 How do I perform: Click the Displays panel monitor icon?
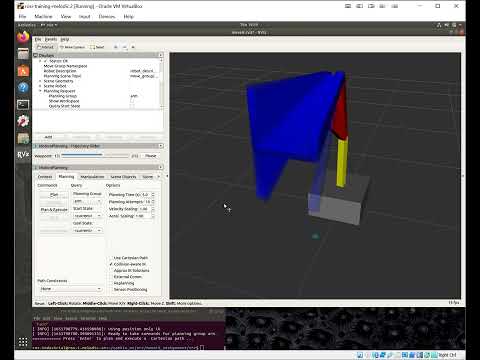pyautogui.click(x=35, y=55)
